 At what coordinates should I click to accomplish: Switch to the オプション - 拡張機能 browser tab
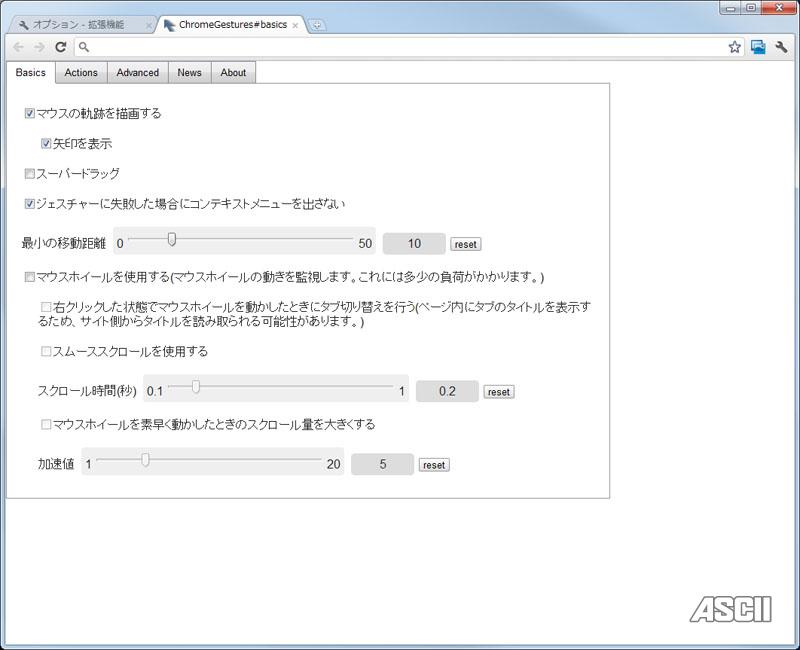(x=82, y=24)
